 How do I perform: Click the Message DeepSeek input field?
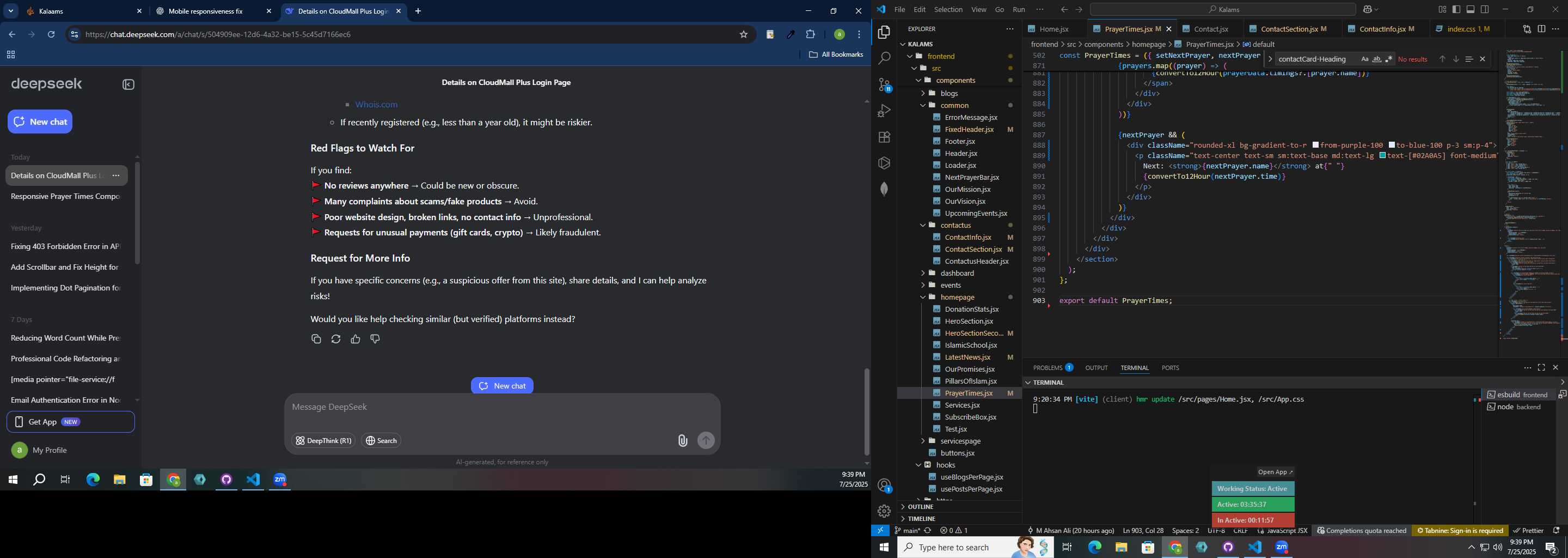tap(502, 408)
